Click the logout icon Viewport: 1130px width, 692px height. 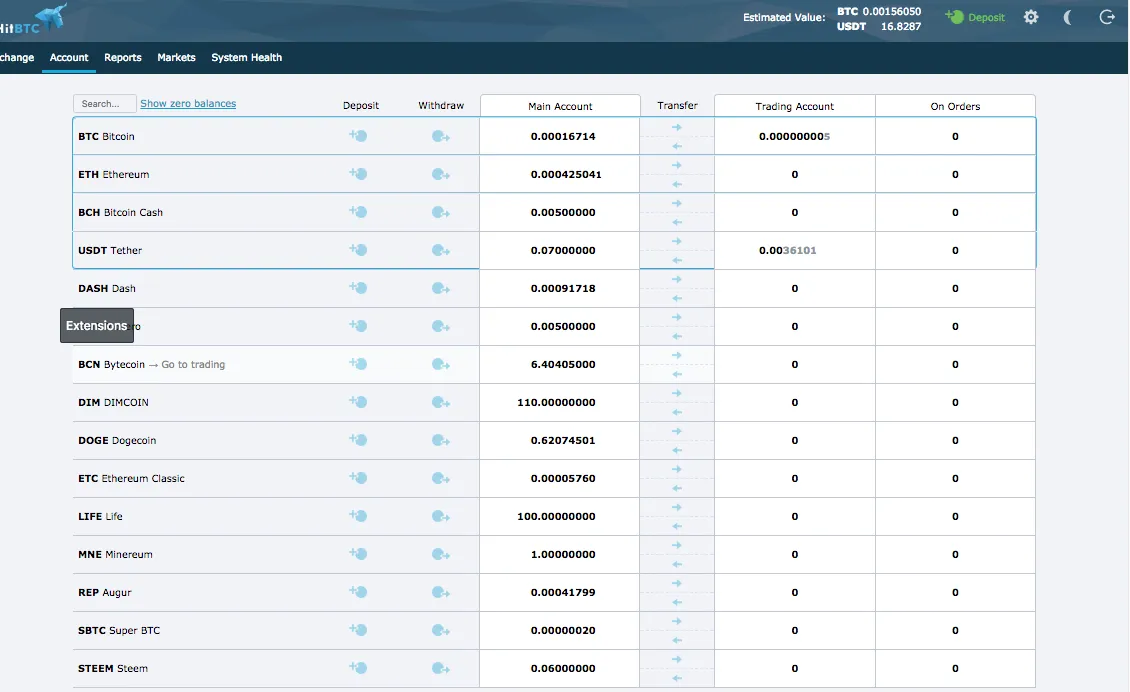1107,17
